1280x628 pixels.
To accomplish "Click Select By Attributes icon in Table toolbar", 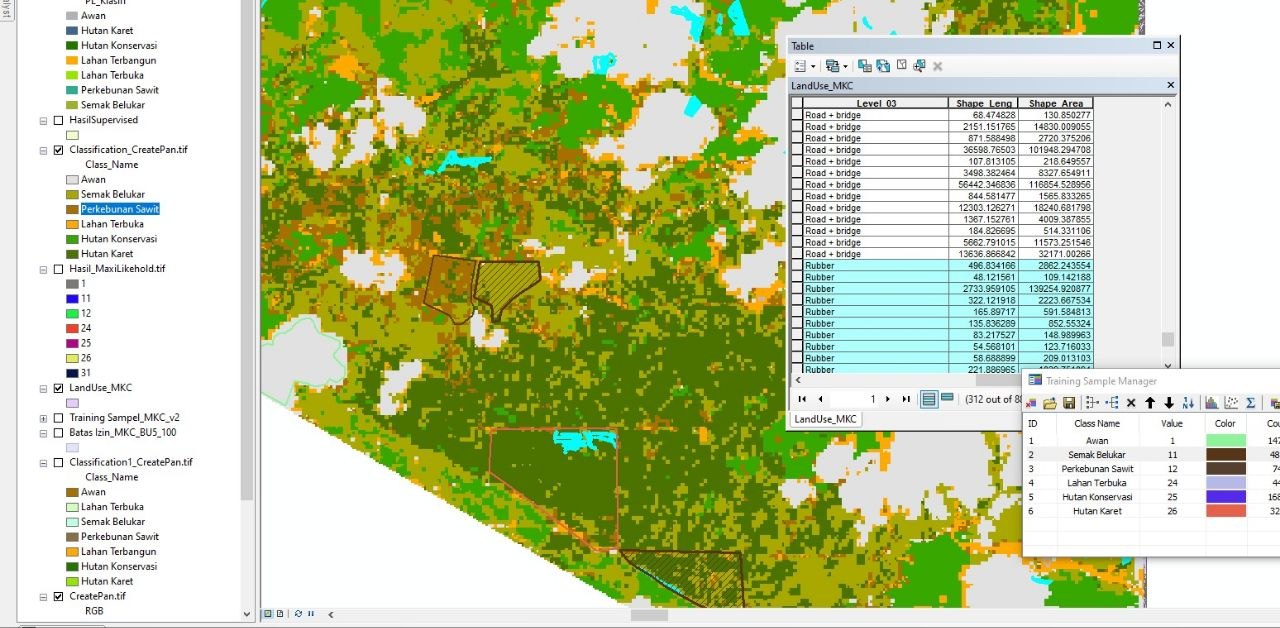I will pyautogui.click(x=865, y=66).
